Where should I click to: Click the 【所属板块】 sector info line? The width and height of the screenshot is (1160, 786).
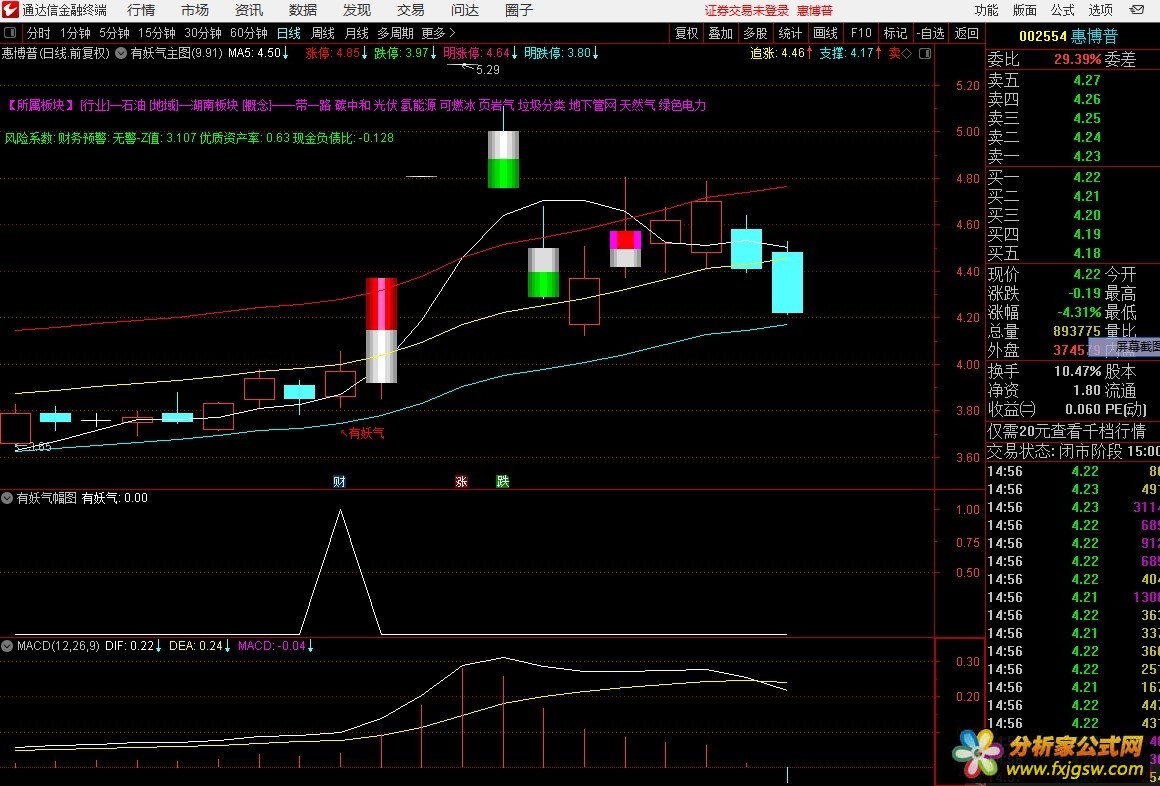pyautogui.click(x=355, y=105)
